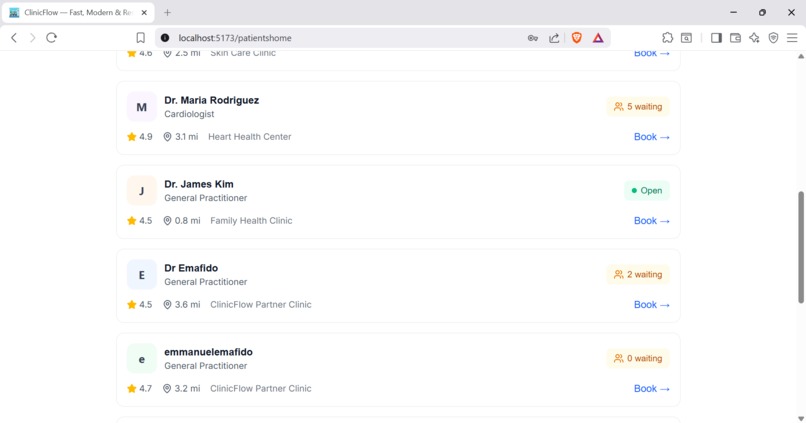Open the extensions puzzle icon

pyautogui.click(x=667, y=38)
